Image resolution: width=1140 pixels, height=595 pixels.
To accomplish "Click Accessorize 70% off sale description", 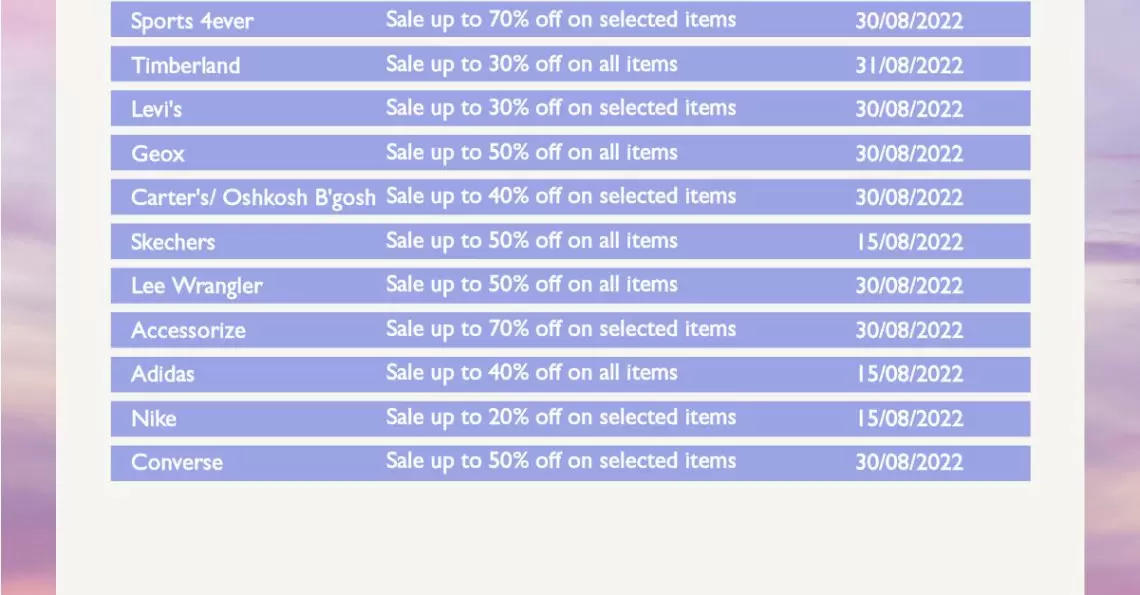I will (x=561, y=330).
